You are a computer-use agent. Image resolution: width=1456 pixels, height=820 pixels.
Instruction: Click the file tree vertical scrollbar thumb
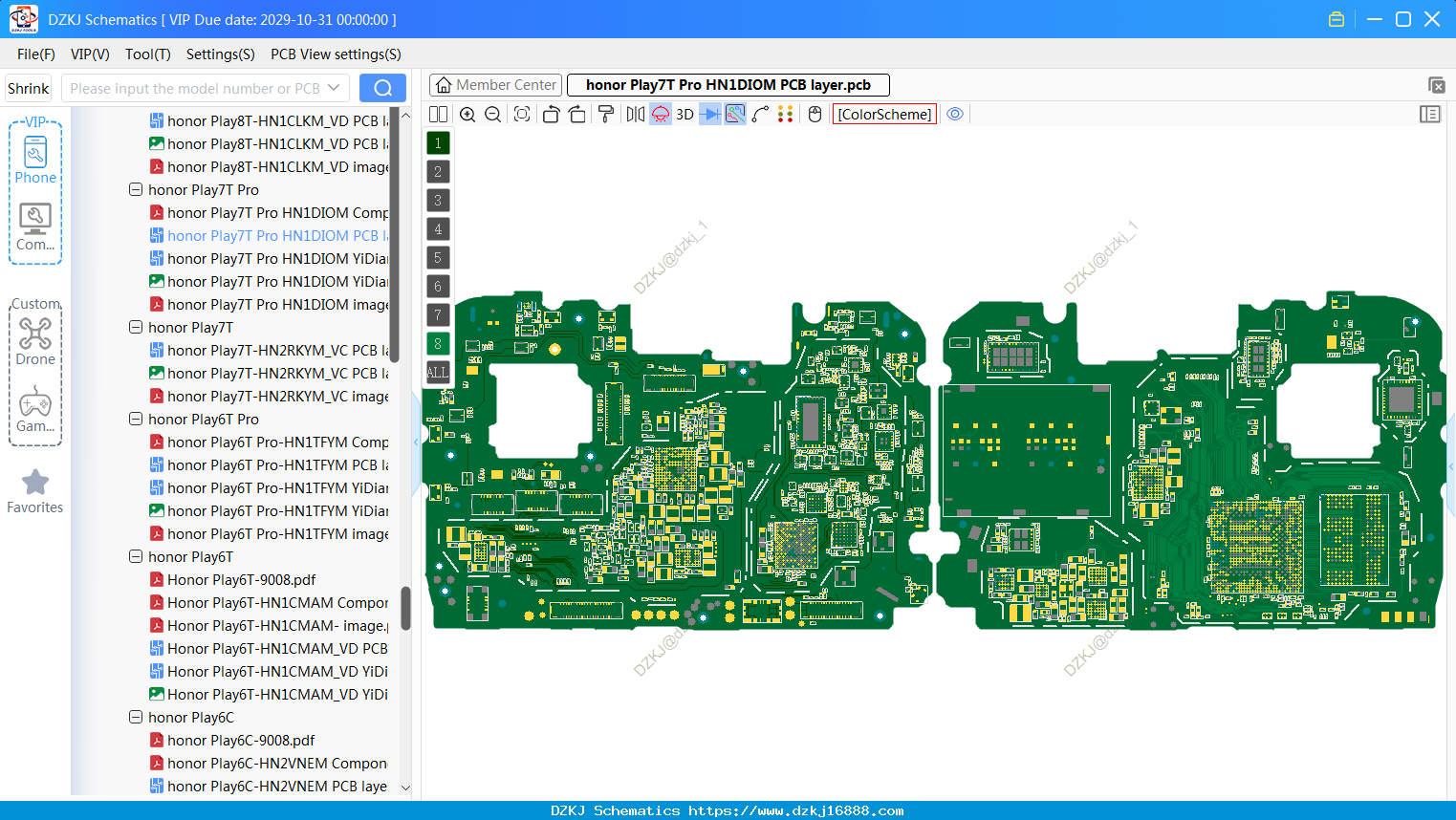coord(405,608)
